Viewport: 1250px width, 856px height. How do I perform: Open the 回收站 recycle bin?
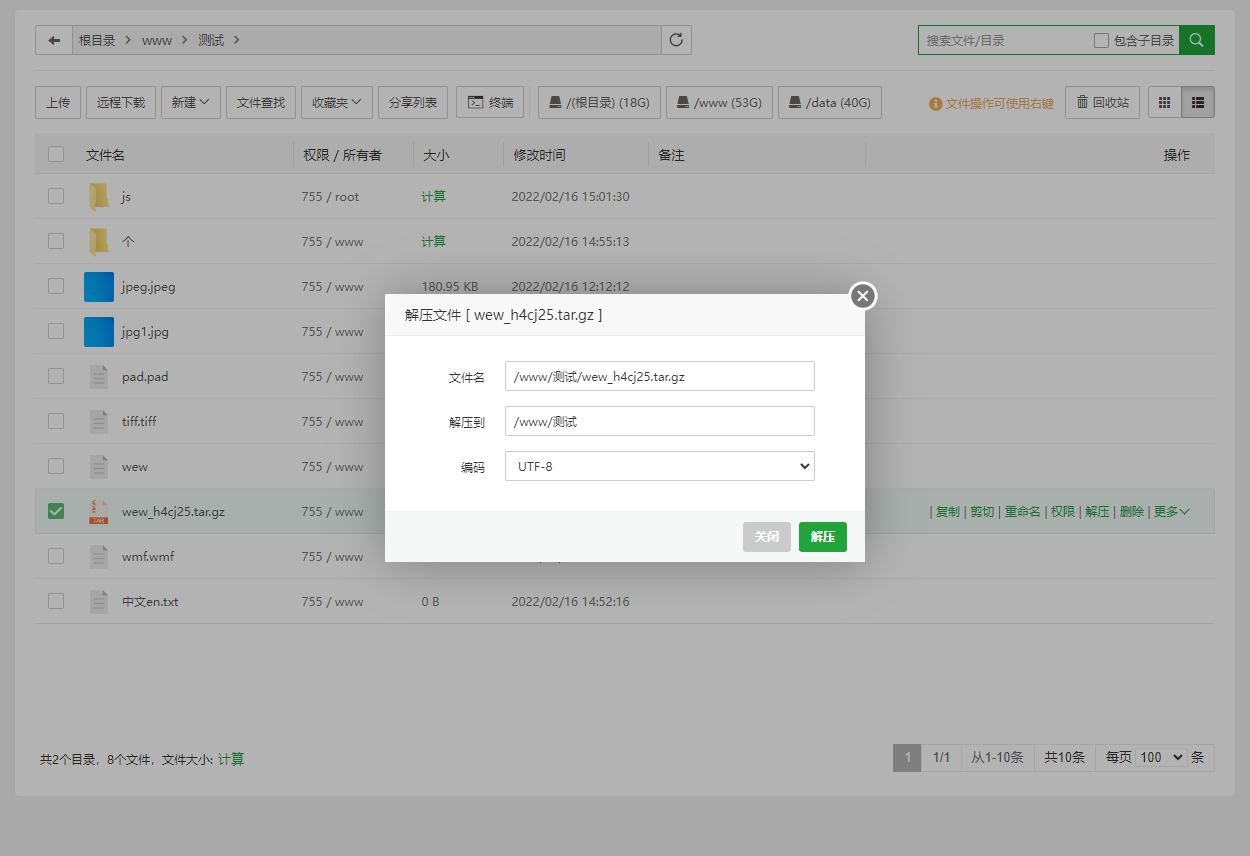pos(1102,102)
